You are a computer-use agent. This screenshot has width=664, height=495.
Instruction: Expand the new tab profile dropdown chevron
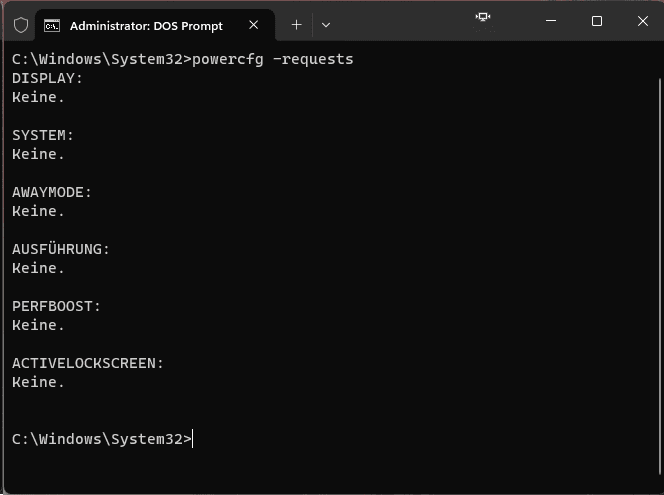[326, 25]
